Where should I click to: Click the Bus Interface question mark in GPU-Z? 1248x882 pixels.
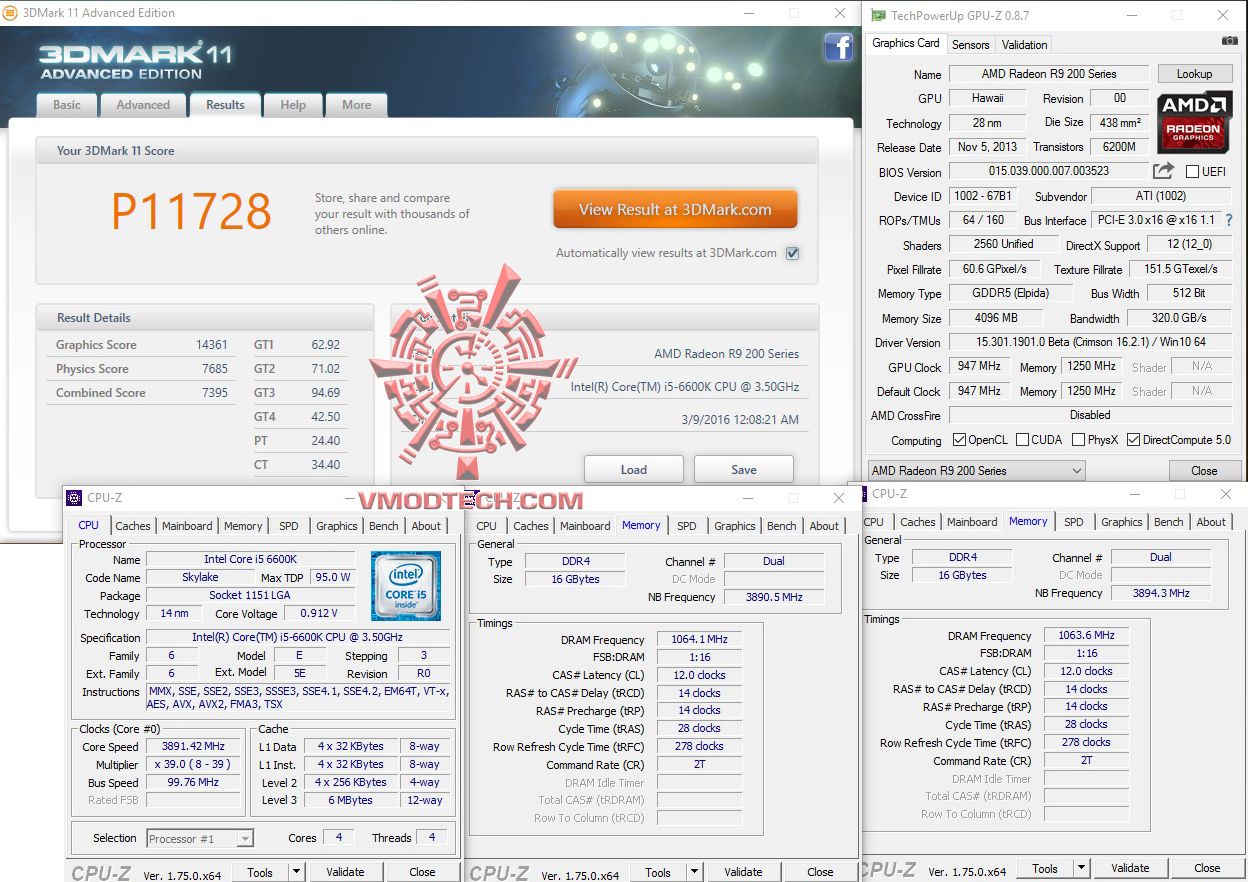(1229, 220)
